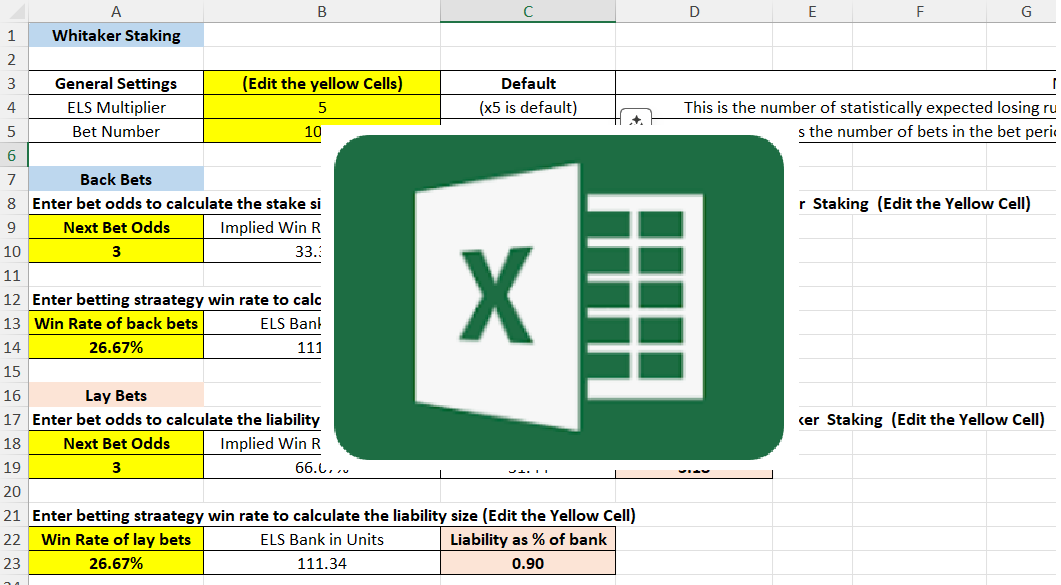1061x585 pixels.
Task: Select row 11 header
Action: (x=14, y=275)
